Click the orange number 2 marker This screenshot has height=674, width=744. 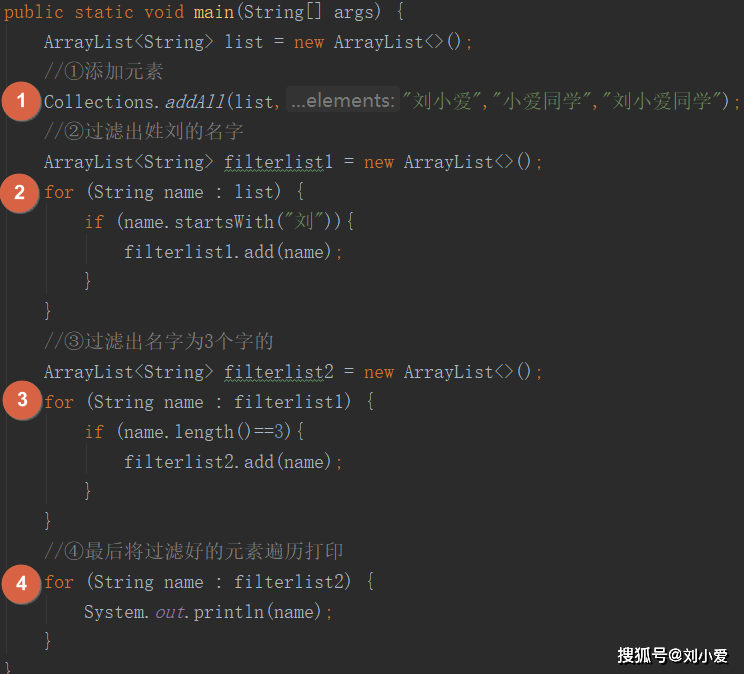point(20,192)
